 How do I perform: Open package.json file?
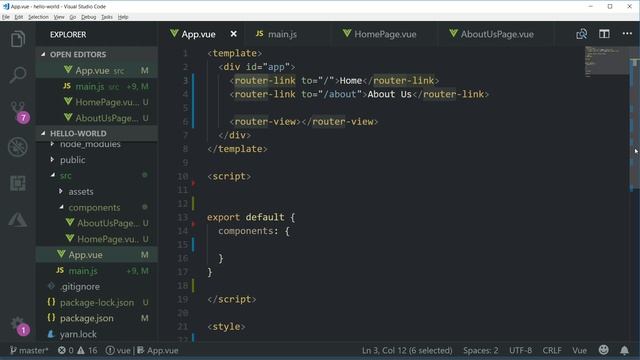[97, 318]
